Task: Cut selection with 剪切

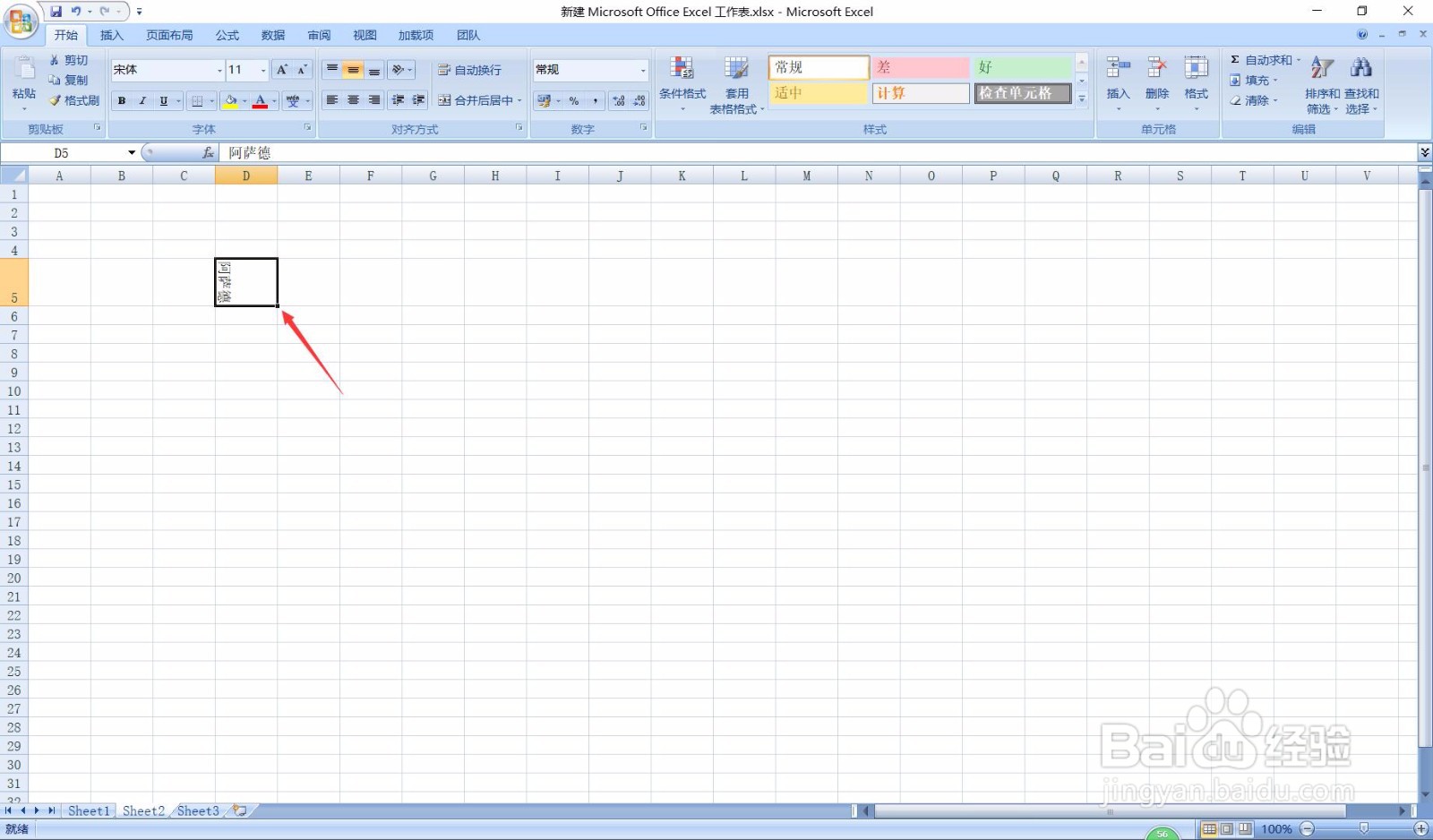Action: pos(69,60)
